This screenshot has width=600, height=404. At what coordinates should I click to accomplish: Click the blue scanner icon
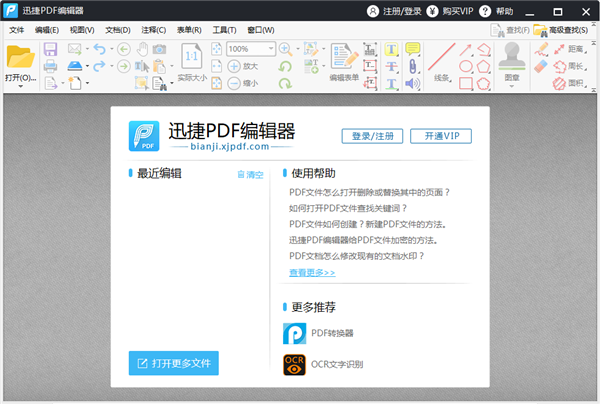[75, 66]
